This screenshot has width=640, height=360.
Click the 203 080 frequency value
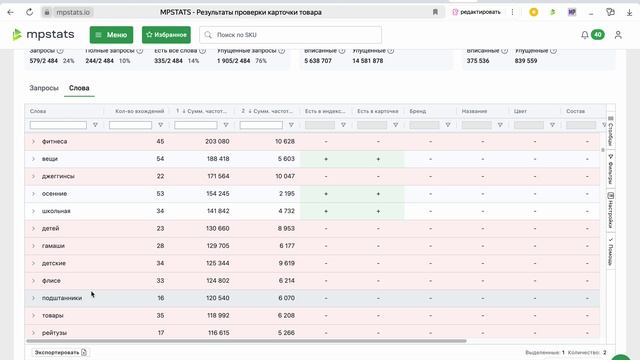pyautogui.click(x=218, y=142)
